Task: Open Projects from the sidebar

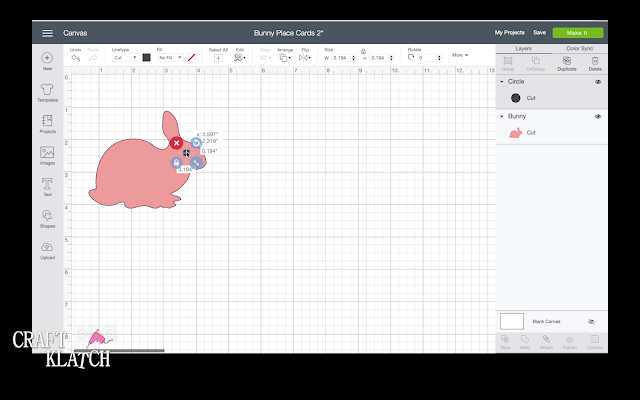Action: 47,124
